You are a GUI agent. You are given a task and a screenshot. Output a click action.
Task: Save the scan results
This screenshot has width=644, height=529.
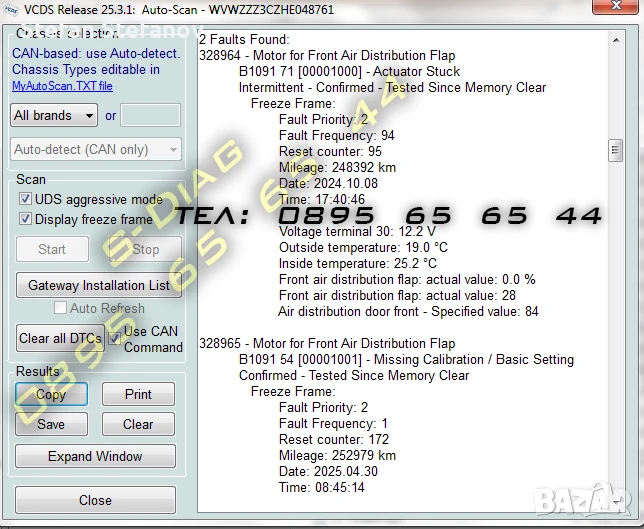click(51, 424)
